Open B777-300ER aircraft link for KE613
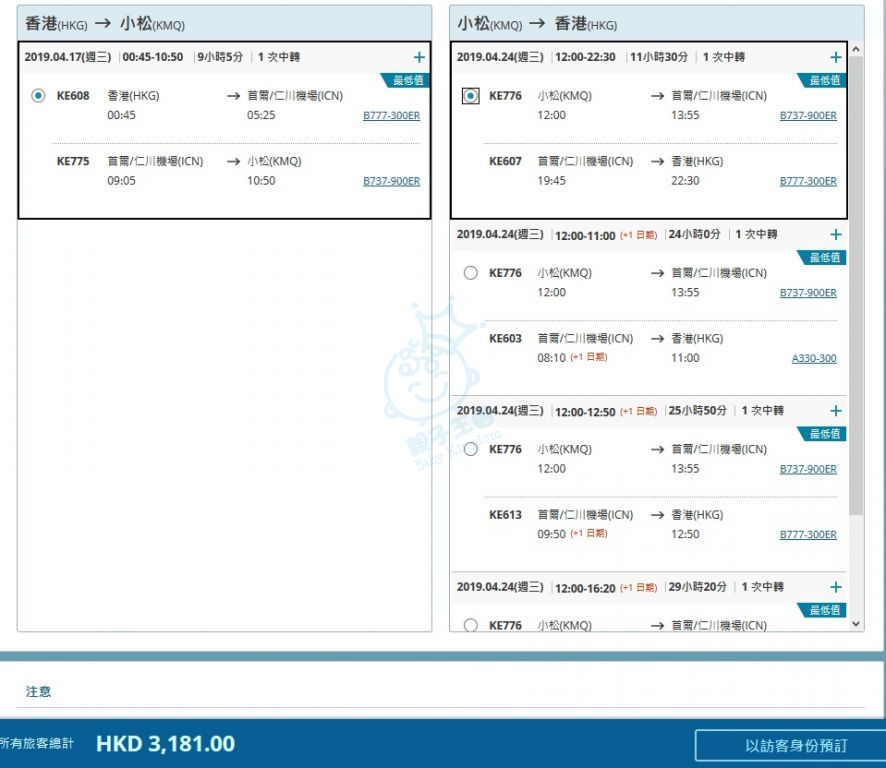 tap(808, 535)
